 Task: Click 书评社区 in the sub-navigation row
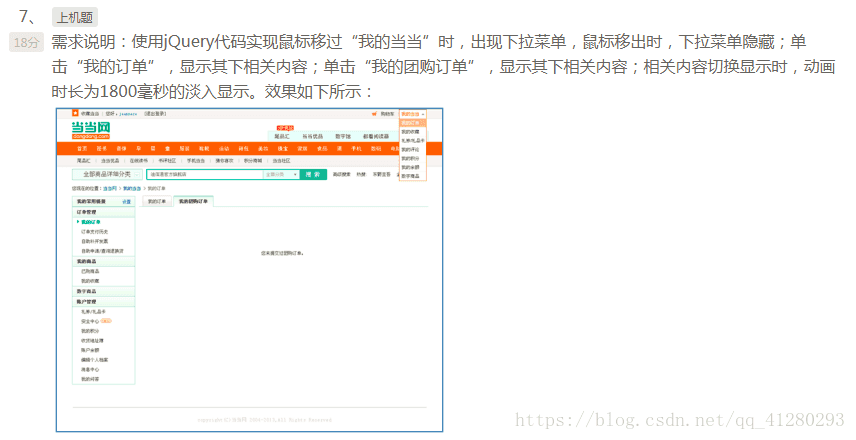[x=167, y=160]
